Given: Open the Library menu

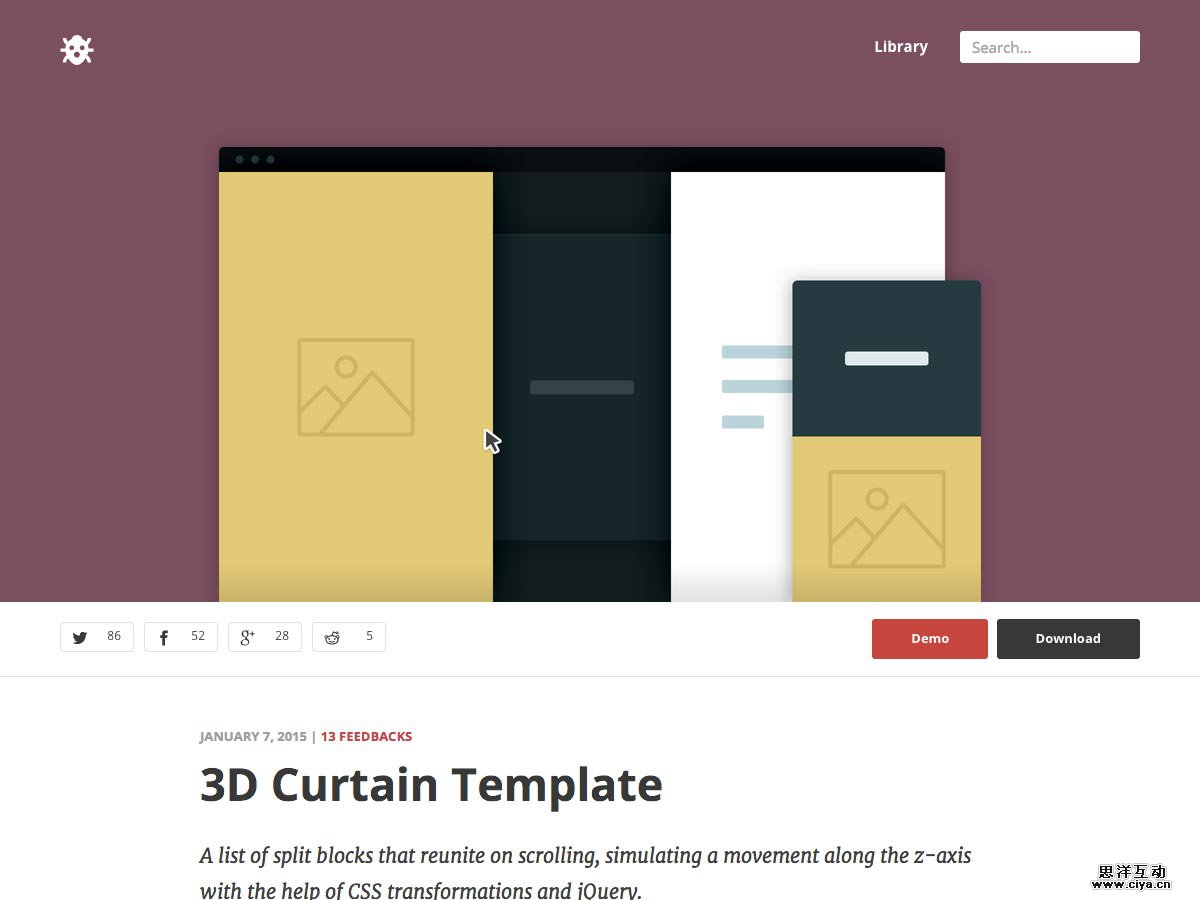Looking at the screenshot, I should click(900, 46).
